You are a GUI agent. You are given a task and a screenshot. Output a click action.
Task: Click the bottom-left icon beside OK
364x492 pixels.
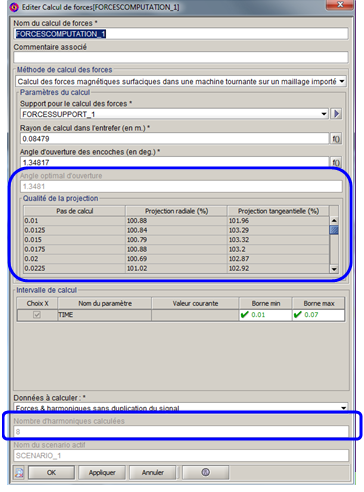click(19, 472)
